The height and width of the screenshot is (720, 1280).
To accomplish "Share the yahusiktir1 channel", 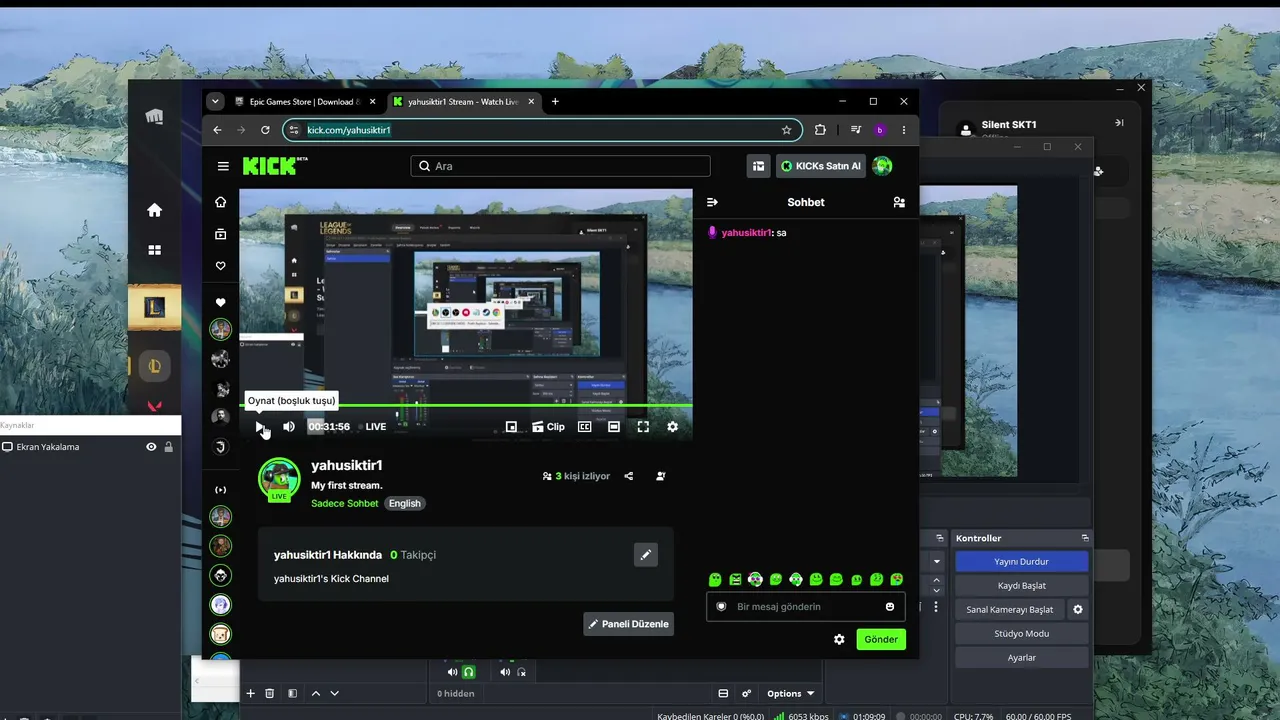I will pyautogui.click(x=629, y=476).
